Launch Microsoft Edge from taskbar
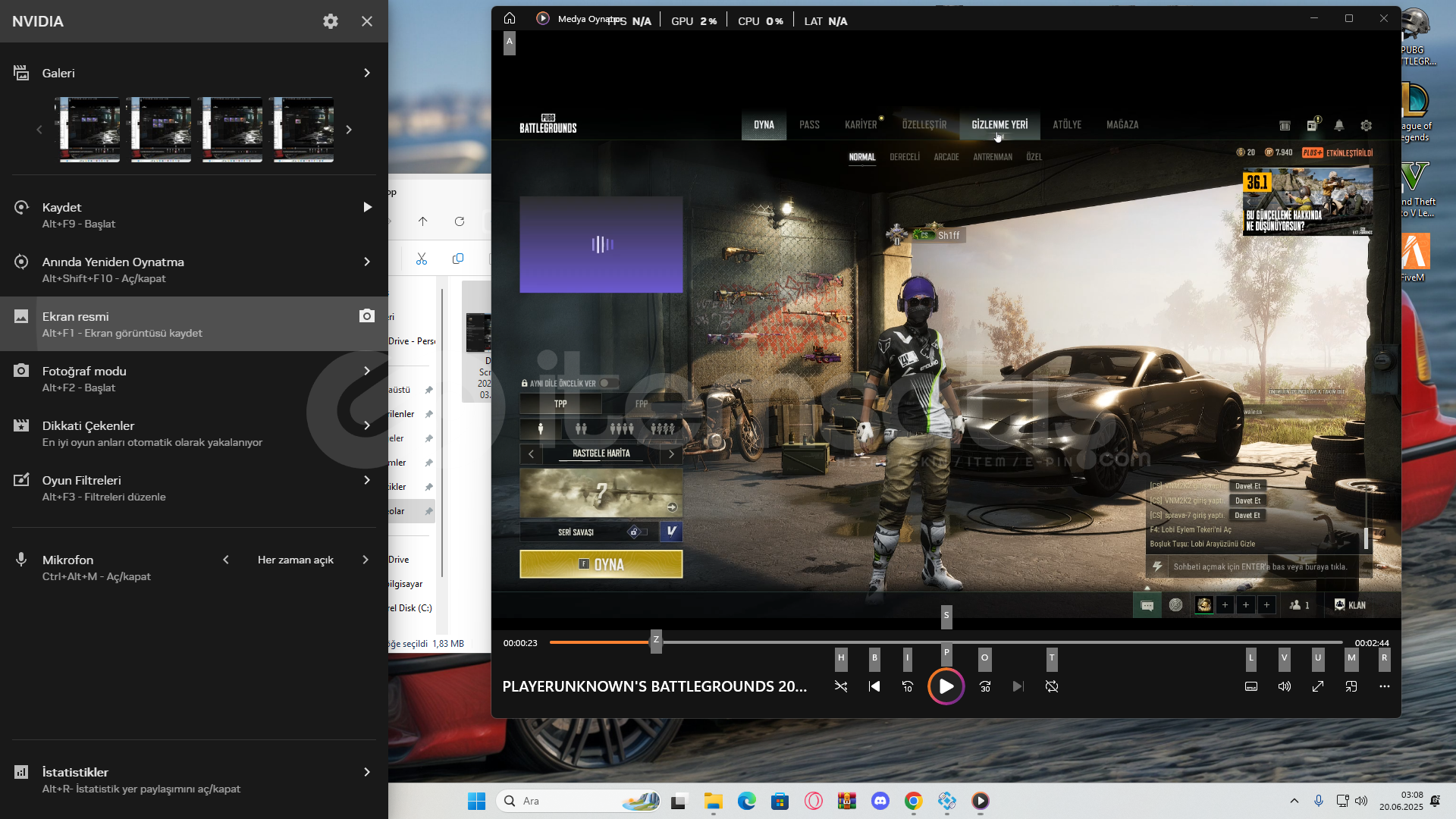The image size is (1456, 819). 747,801
